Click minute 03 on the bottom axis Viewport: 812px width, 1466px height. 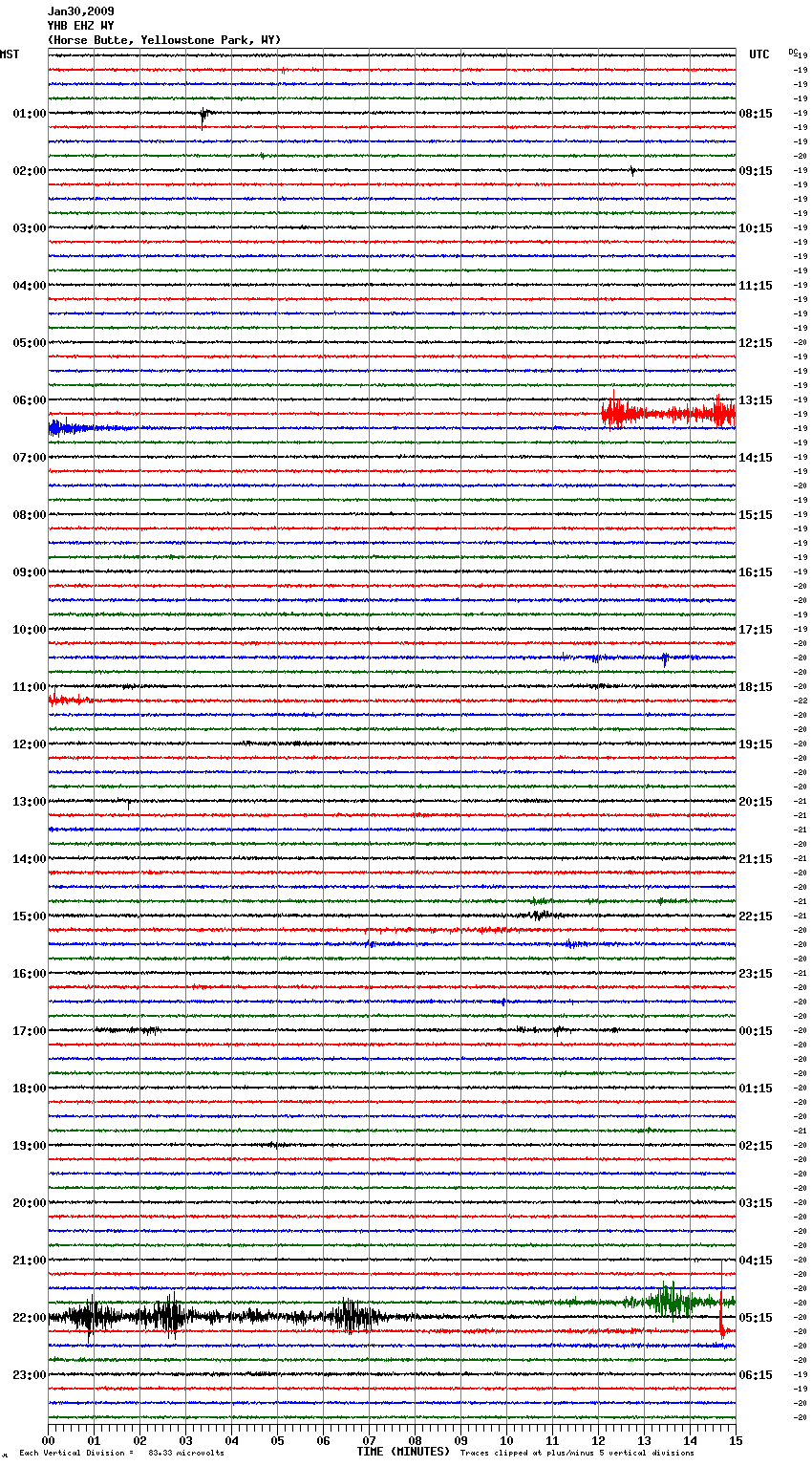tap(186, 1440)
